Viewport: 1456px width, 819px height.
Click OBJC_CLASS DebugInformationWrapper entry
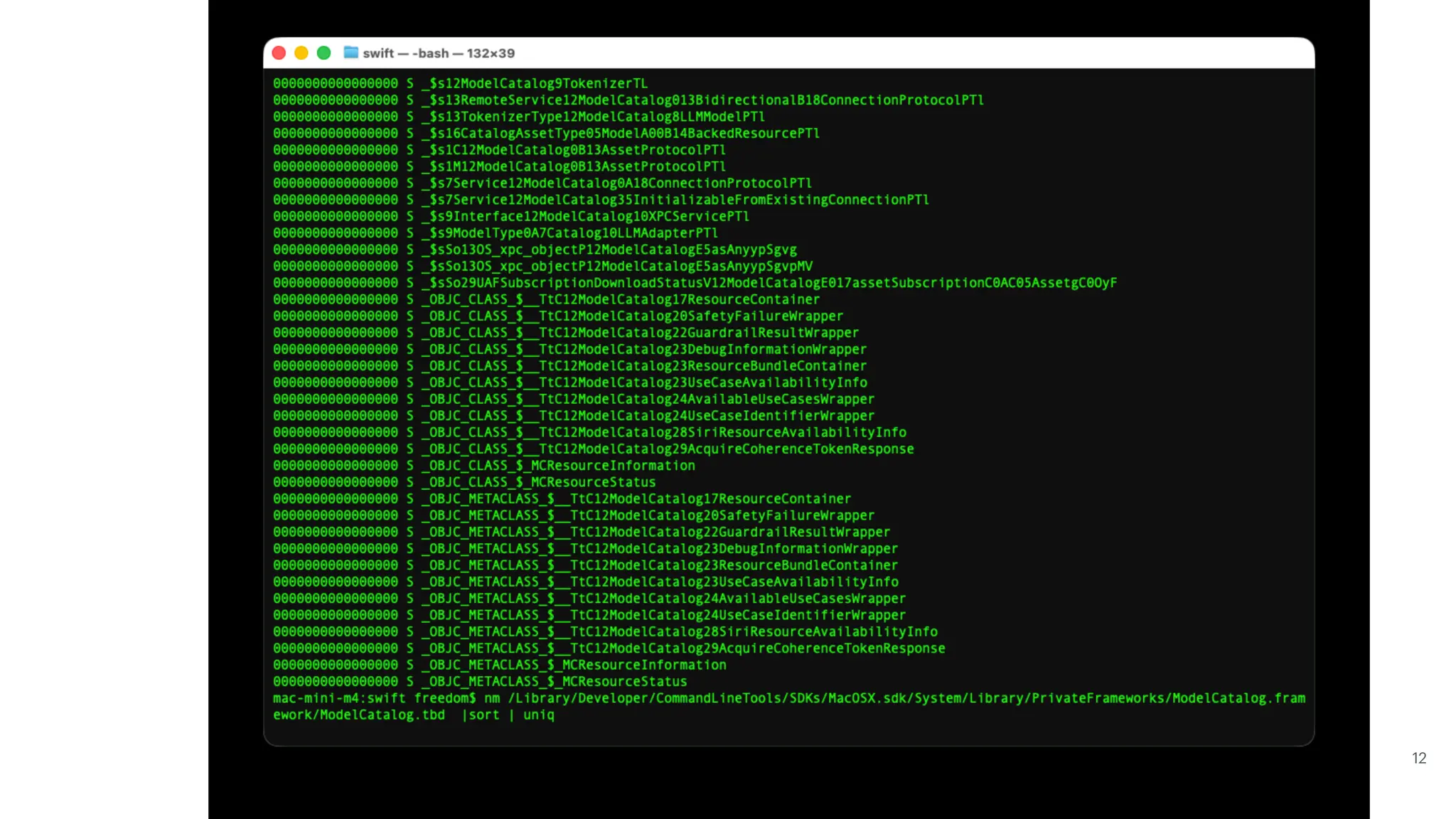(x=643, y=350)
